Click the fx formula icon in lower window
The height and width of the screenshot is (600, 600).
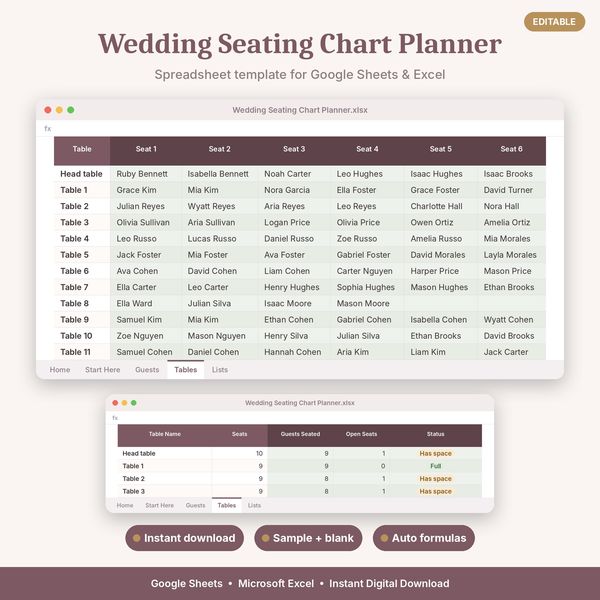click(115, 418)
